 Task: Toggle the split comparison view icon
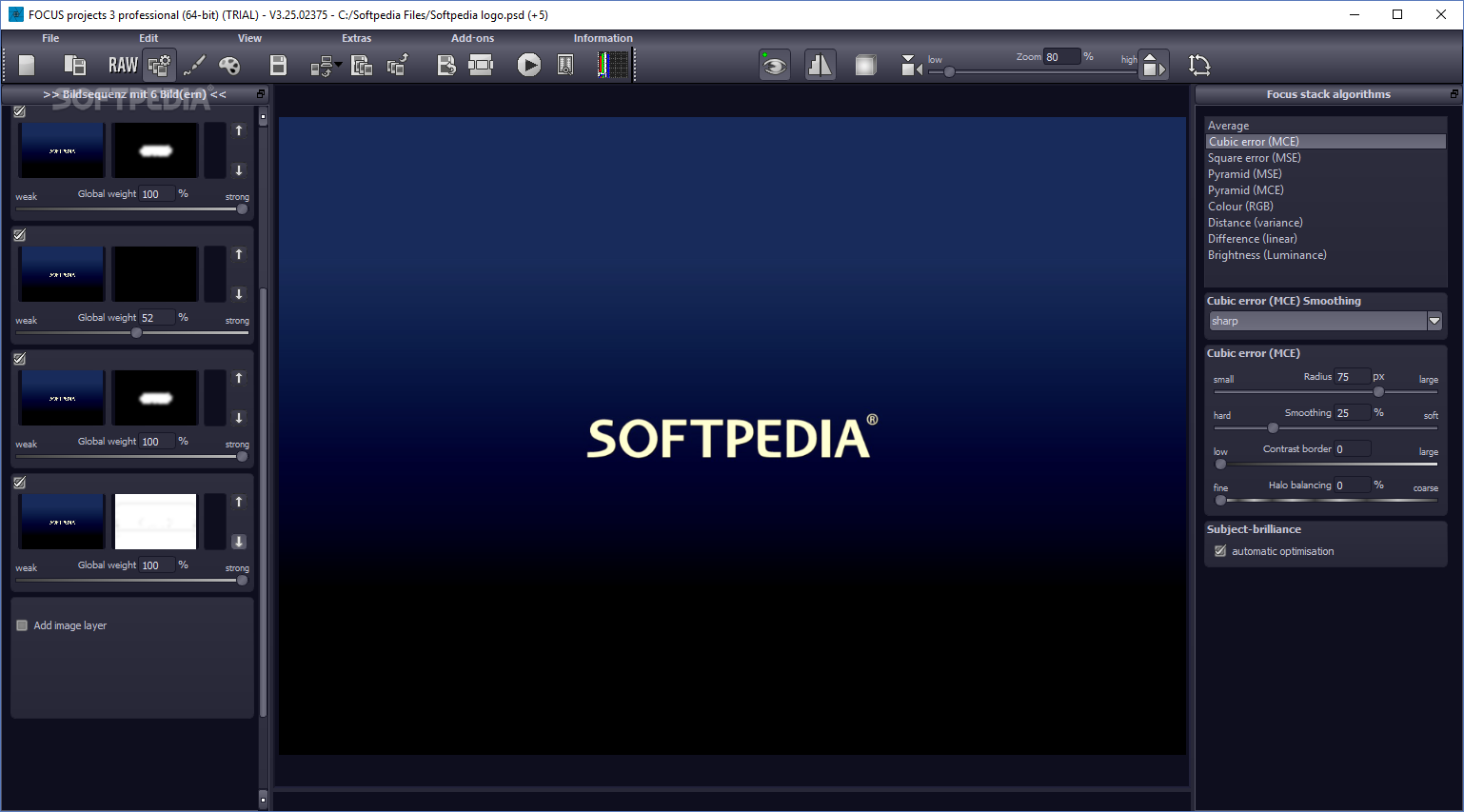click(x=820, y=65)
